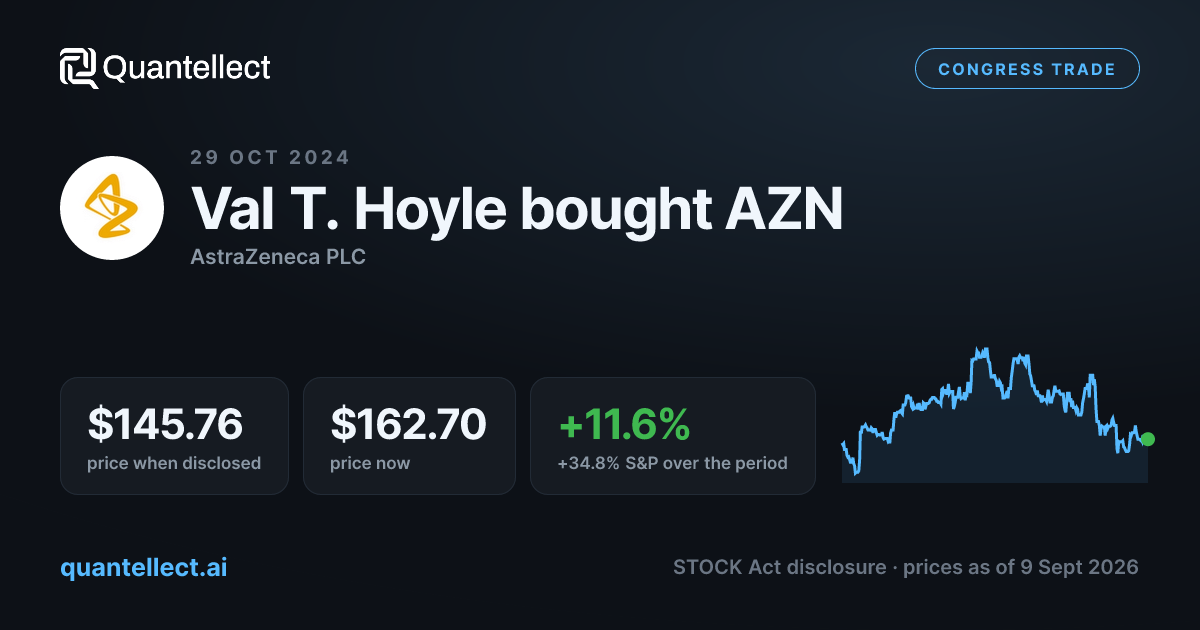Image resolution: width=1200 pixels, height=630 pixels.
Task: Click the CONGRESS TRADE badge
Action: tap(1027, 69)
